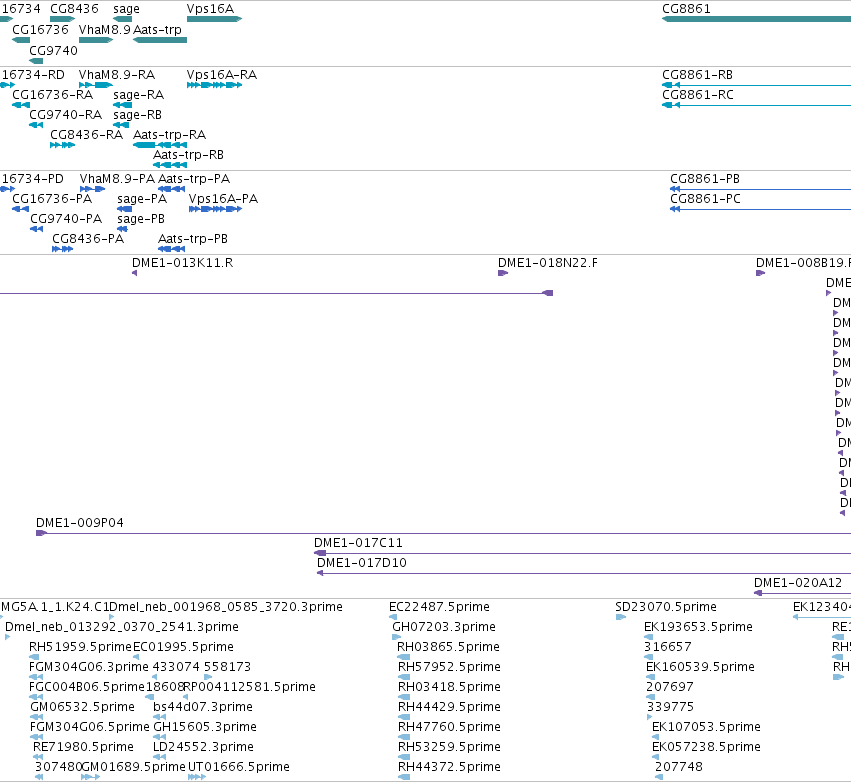Viewport: 851px width, 782px height.
Task: Click the DME1-009P04 BAC label
Action: [x=80, y=523]
